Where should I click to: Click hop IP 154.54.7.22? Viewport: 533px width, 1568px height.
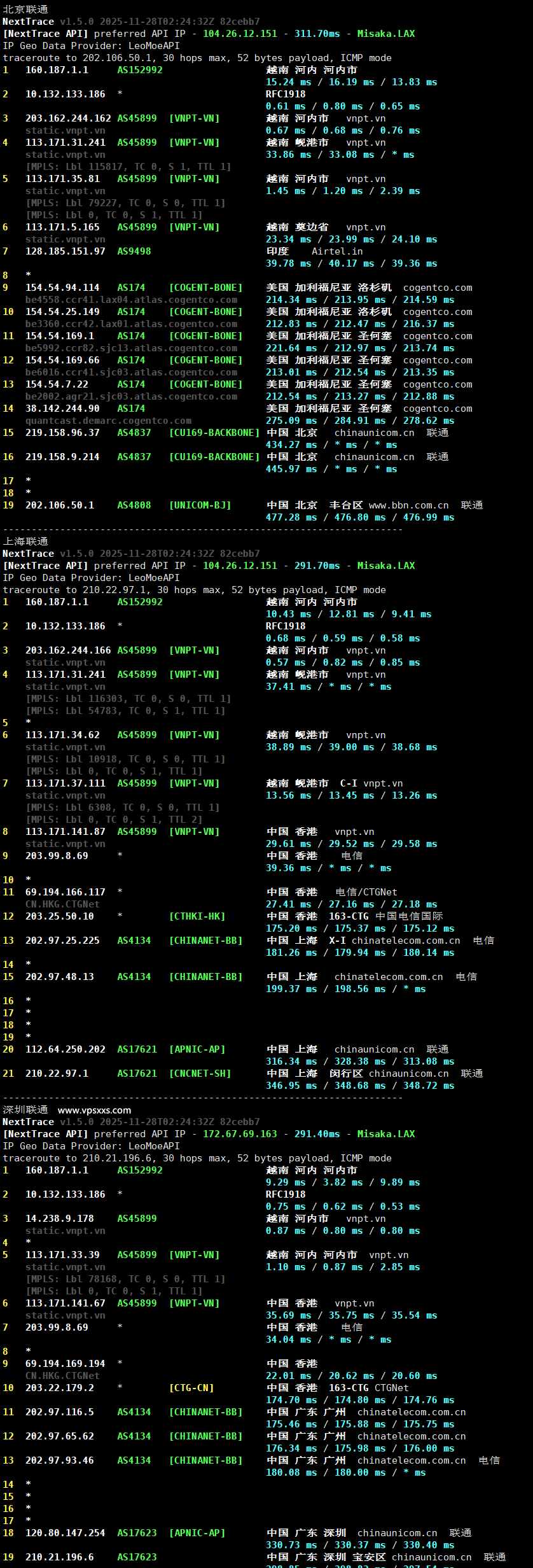pos(57,384)
